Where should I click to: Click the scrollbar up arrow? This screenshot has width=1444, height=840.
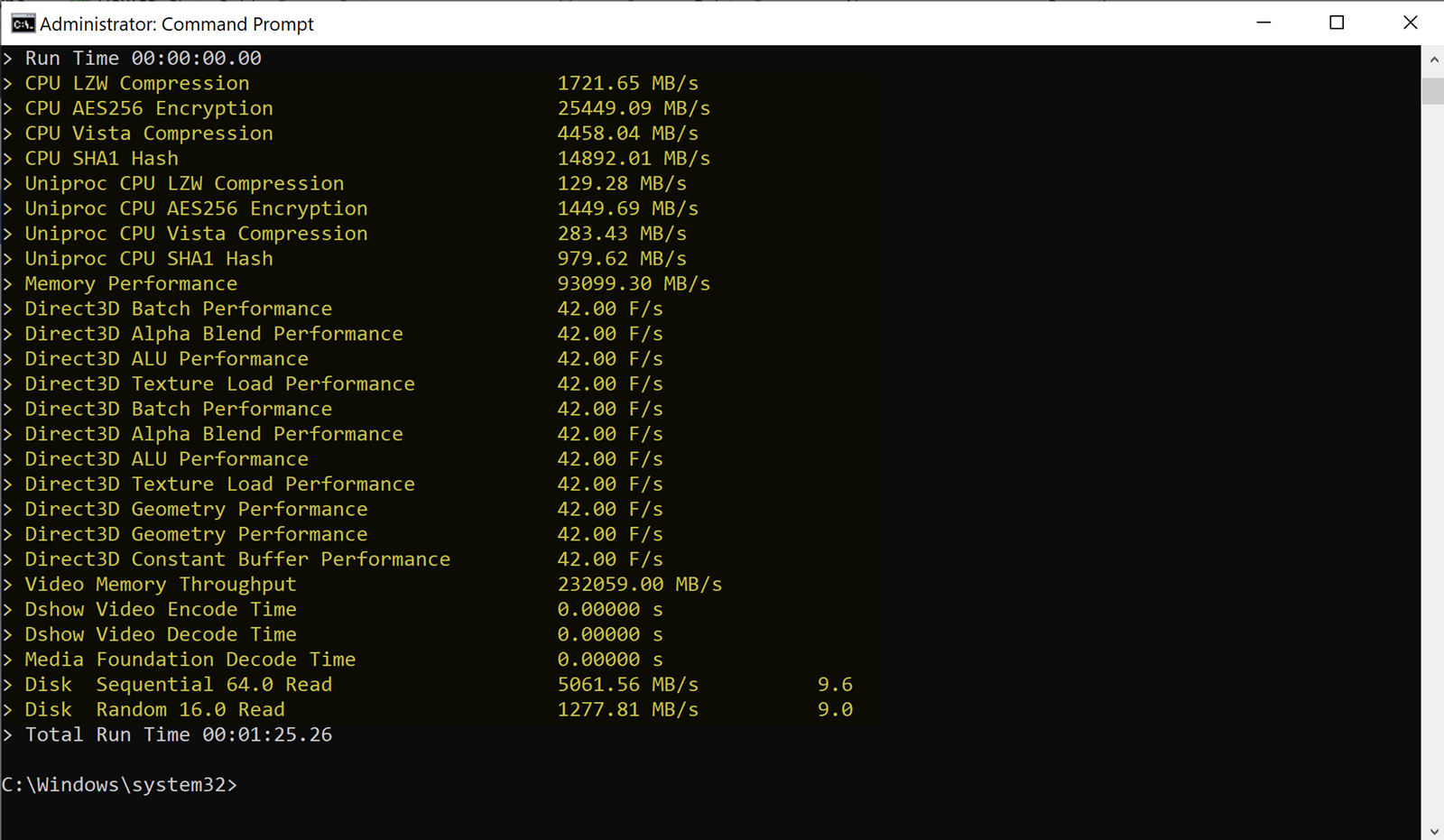(1433, 60)
